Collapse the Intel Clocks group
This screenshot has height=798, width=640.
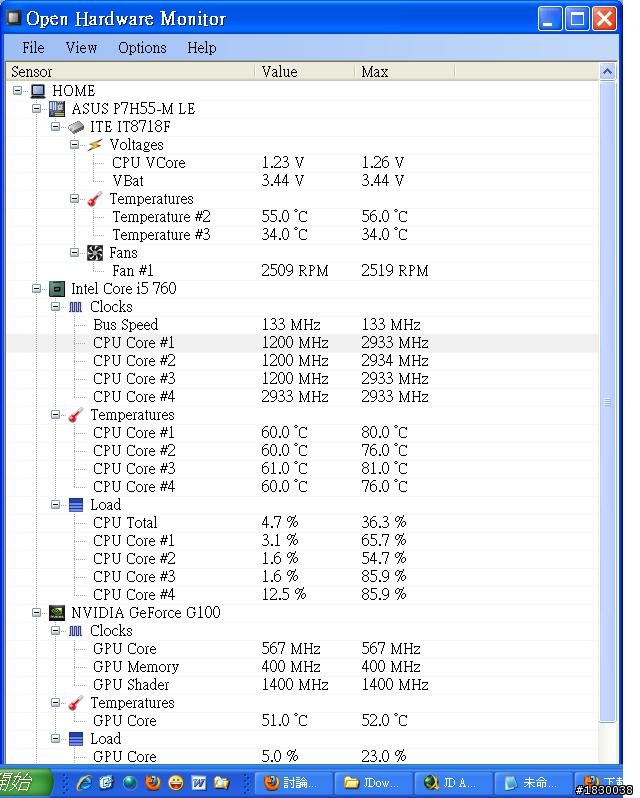pyautogui.click(x=55, y=306)
